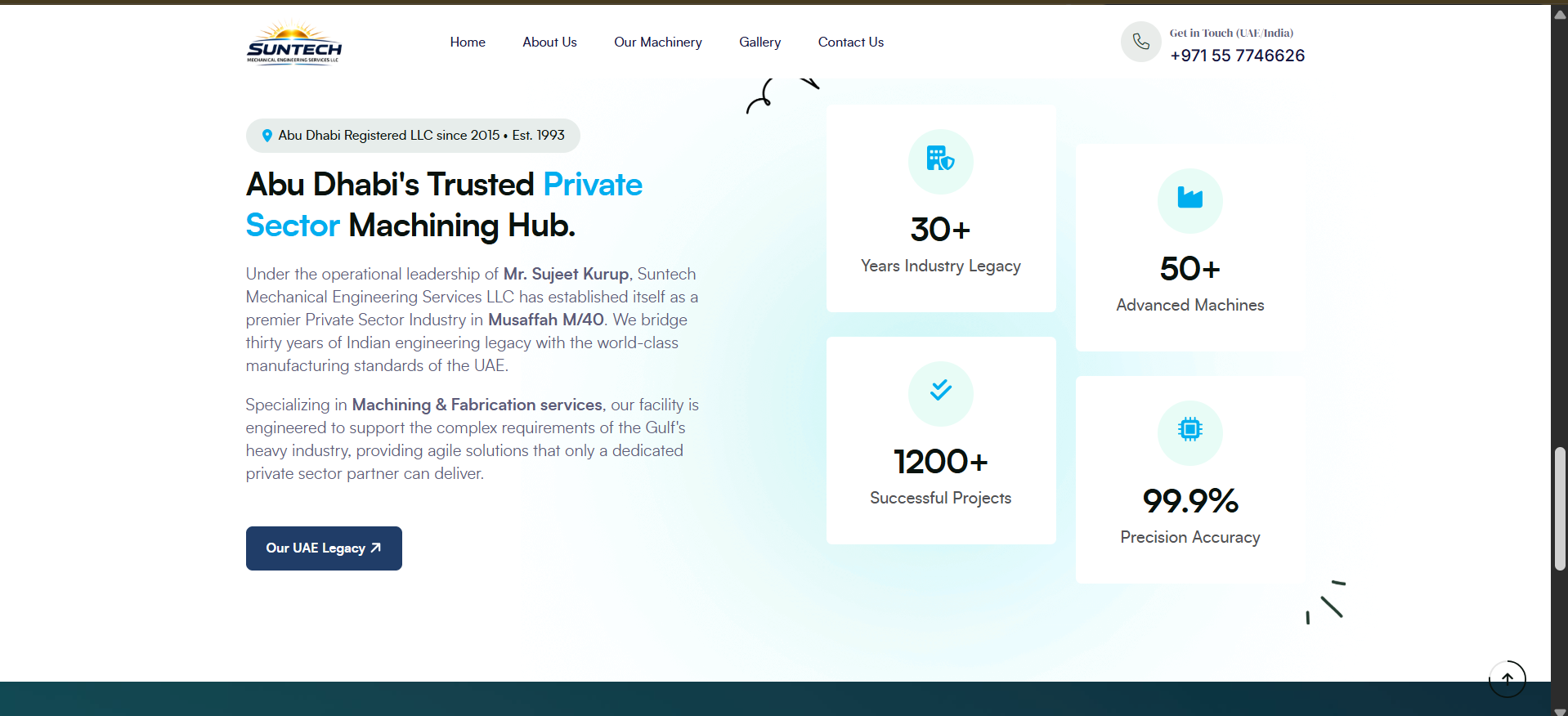The width and height of the screenshot is (1568, 716).
Task: Click the "Get in Touch (UAE/India)" text
Action: click(x=1231, y=34)
